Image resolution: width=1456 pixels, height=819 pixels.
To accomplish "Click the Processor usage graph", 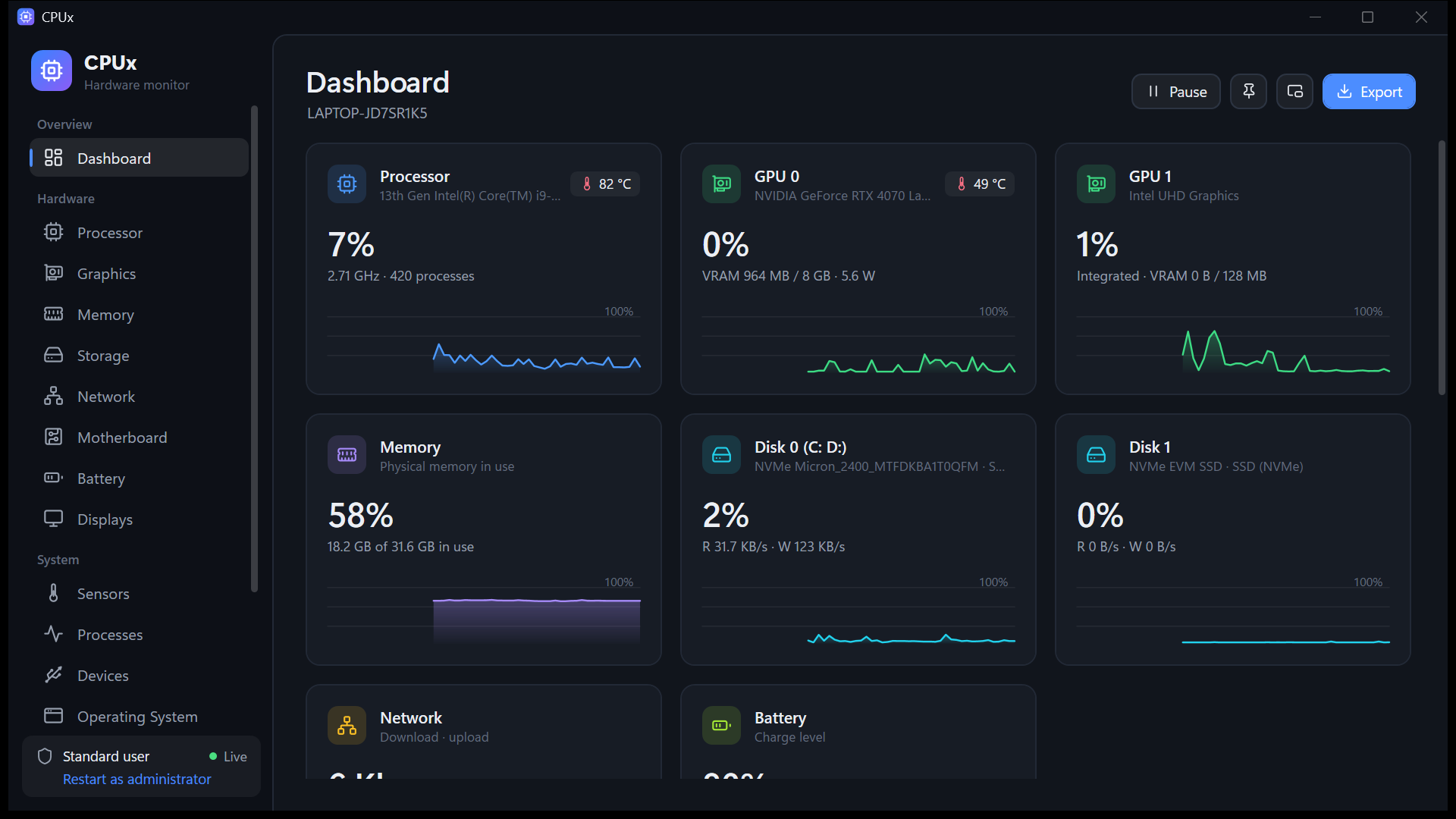I will (484, 344).
